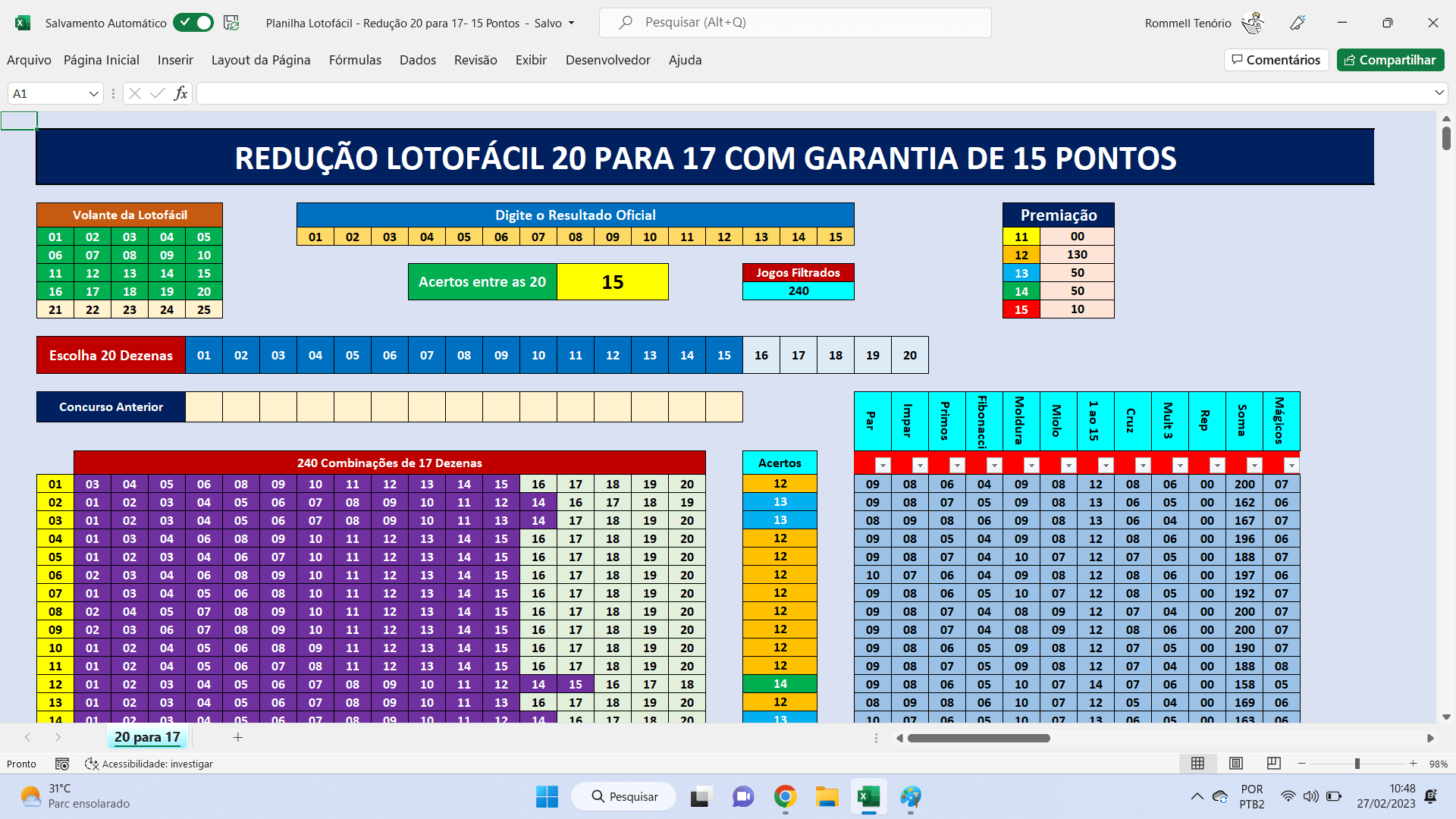Click the zoom slider handle
The image size is (1456, 819).
tap(1357, 764)
